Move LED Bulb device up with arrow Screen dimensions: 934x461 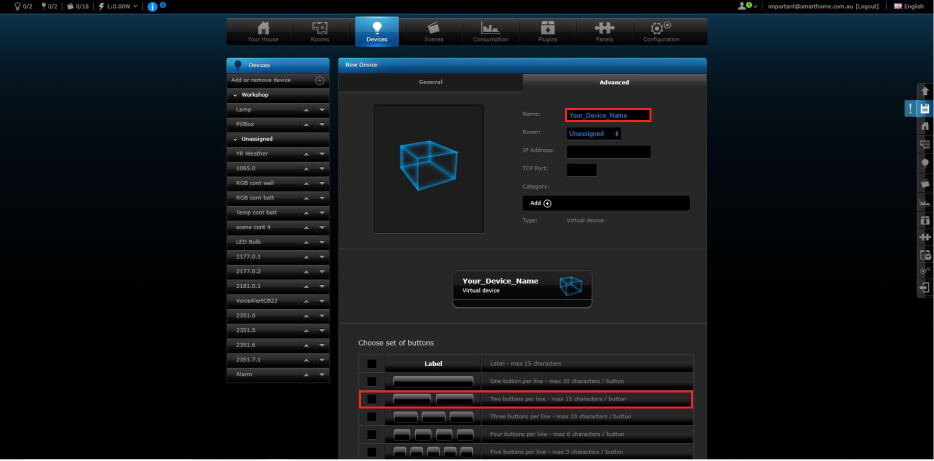tap(306, 242)
